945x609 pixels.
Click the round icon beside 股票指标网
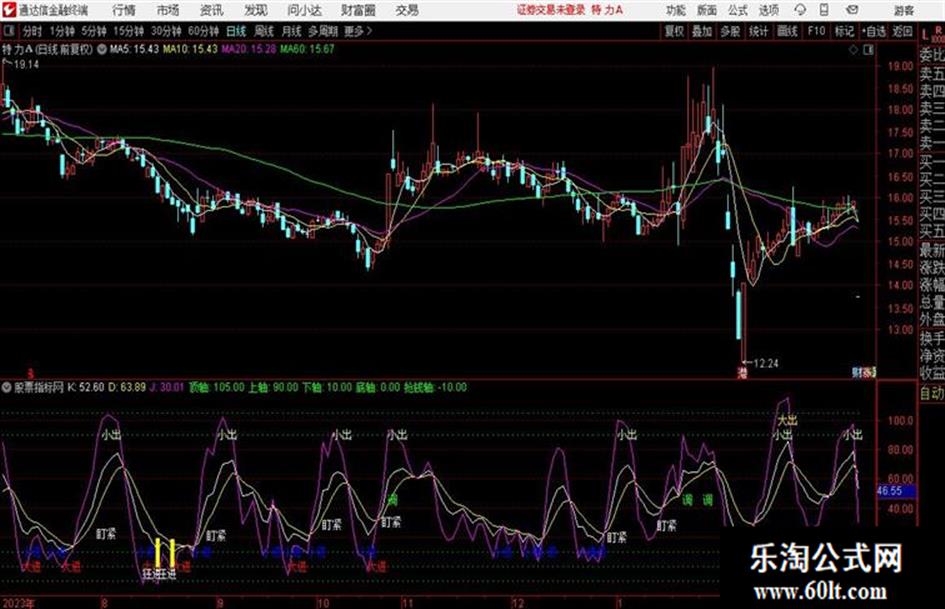(7, 387)
